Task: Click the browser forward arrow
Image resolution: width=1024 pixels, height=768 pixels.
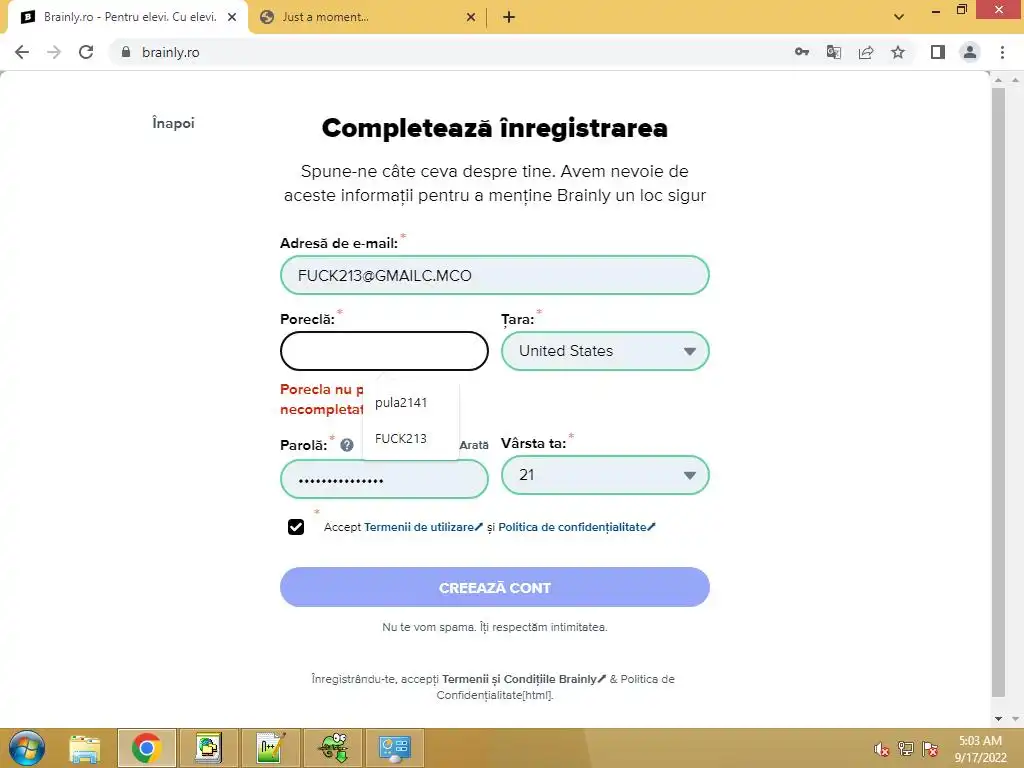Action: (x=54, y=52)
